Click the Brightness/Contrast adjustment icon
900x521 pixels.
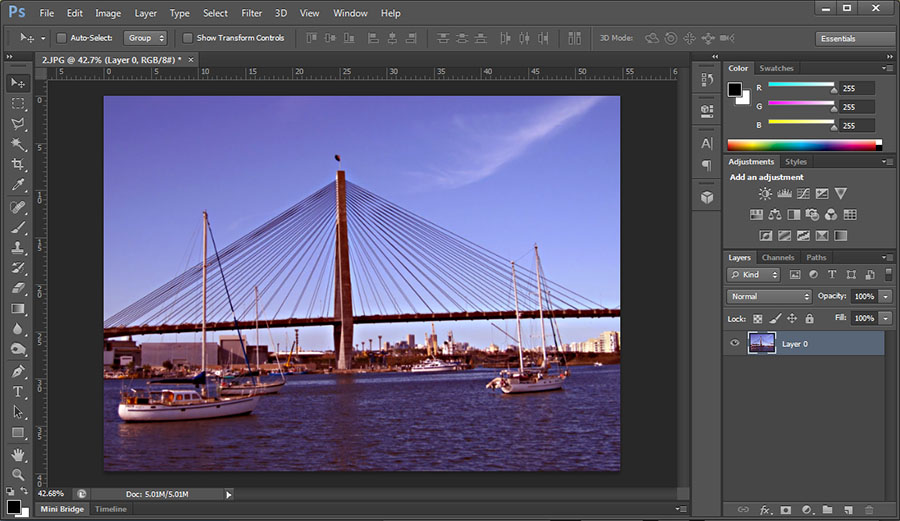pyautogui.click(x=765, y=194)
